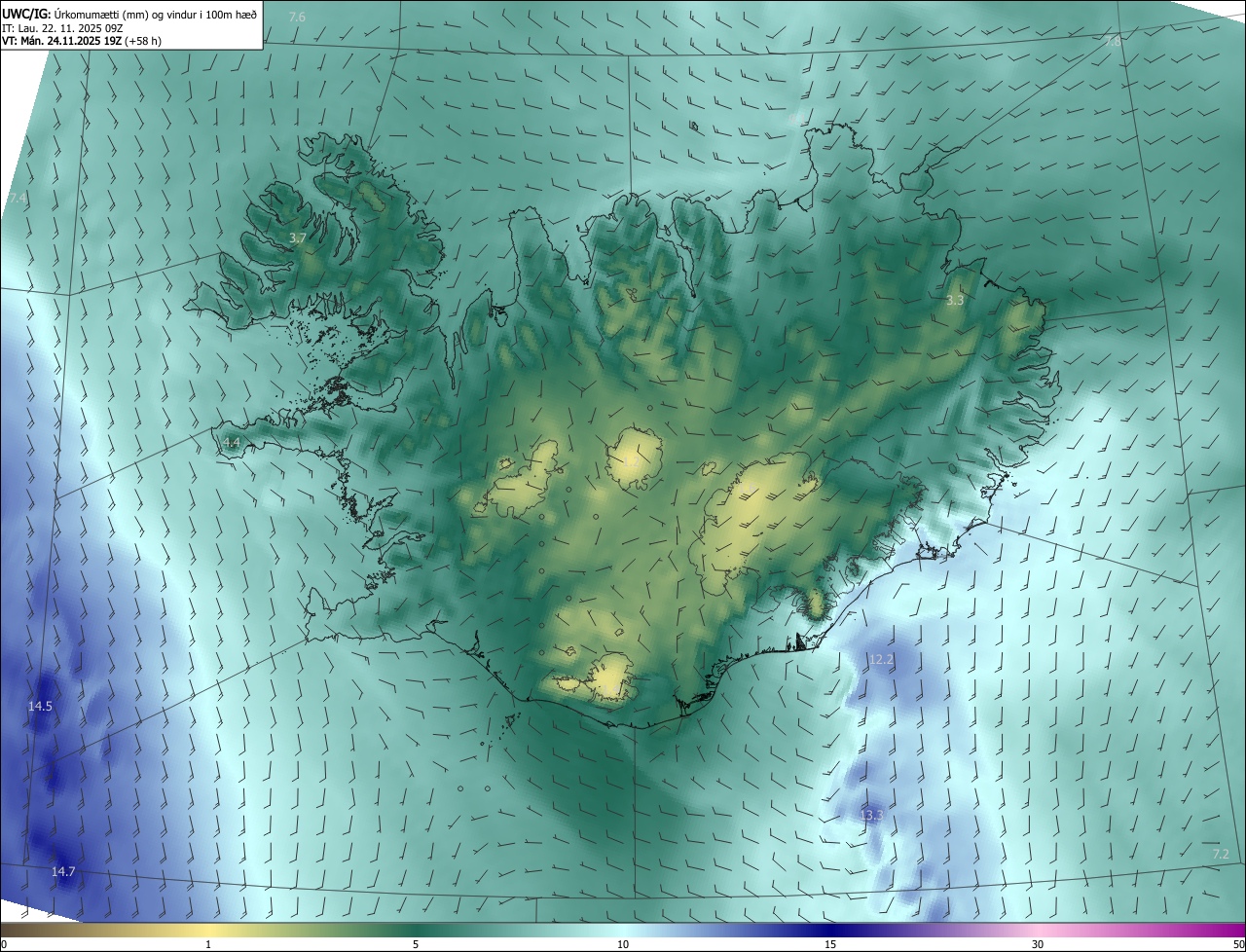Click the colour scale tick label '30'
Image resolution: width=1246 pixels, height=952 pixels.
point(1038,944)
